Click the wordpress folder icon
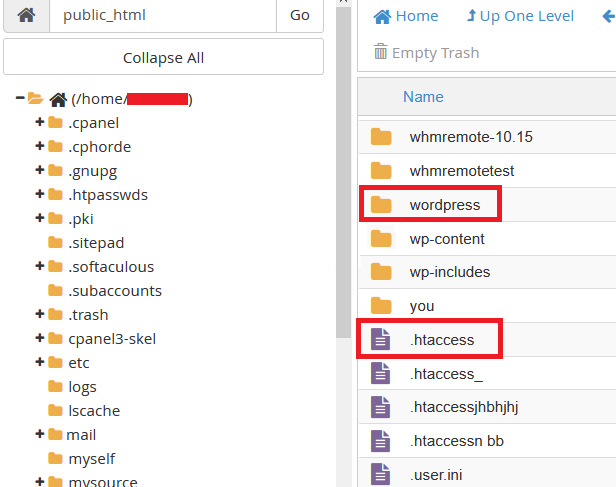616x487 pixels. tap(381, 205)
